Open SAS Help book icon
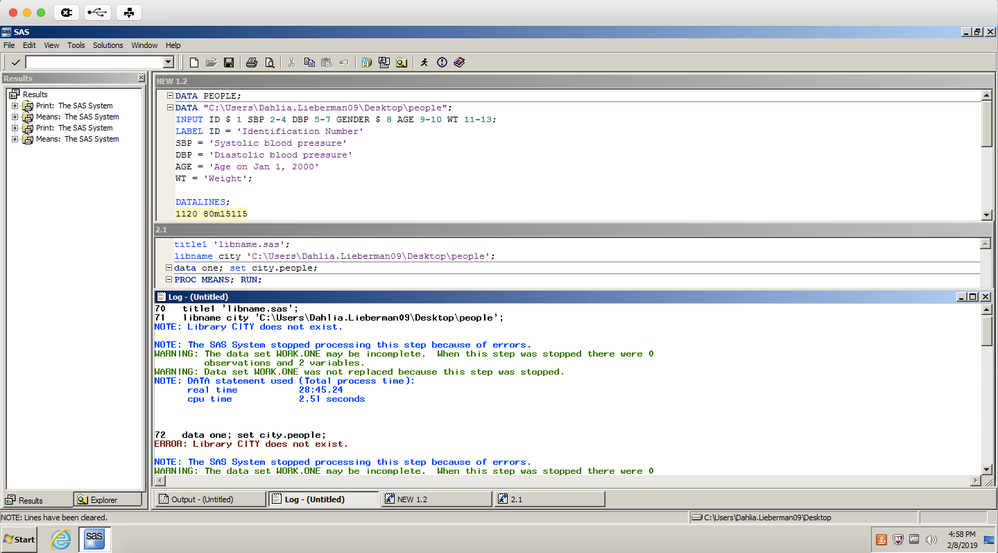This screenshot has height=553, width=998. click(x=459, y=62)
